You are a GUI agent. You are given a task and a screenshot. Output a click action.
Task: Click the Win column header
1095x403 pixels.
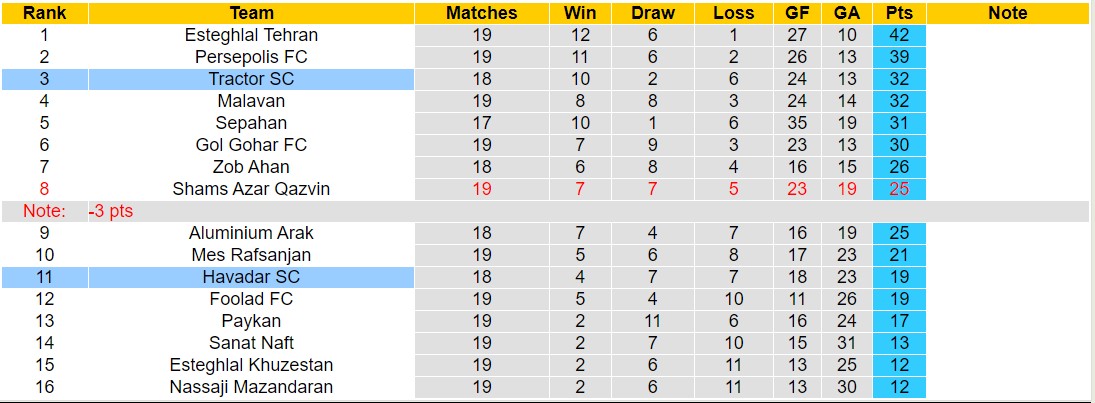580,13
